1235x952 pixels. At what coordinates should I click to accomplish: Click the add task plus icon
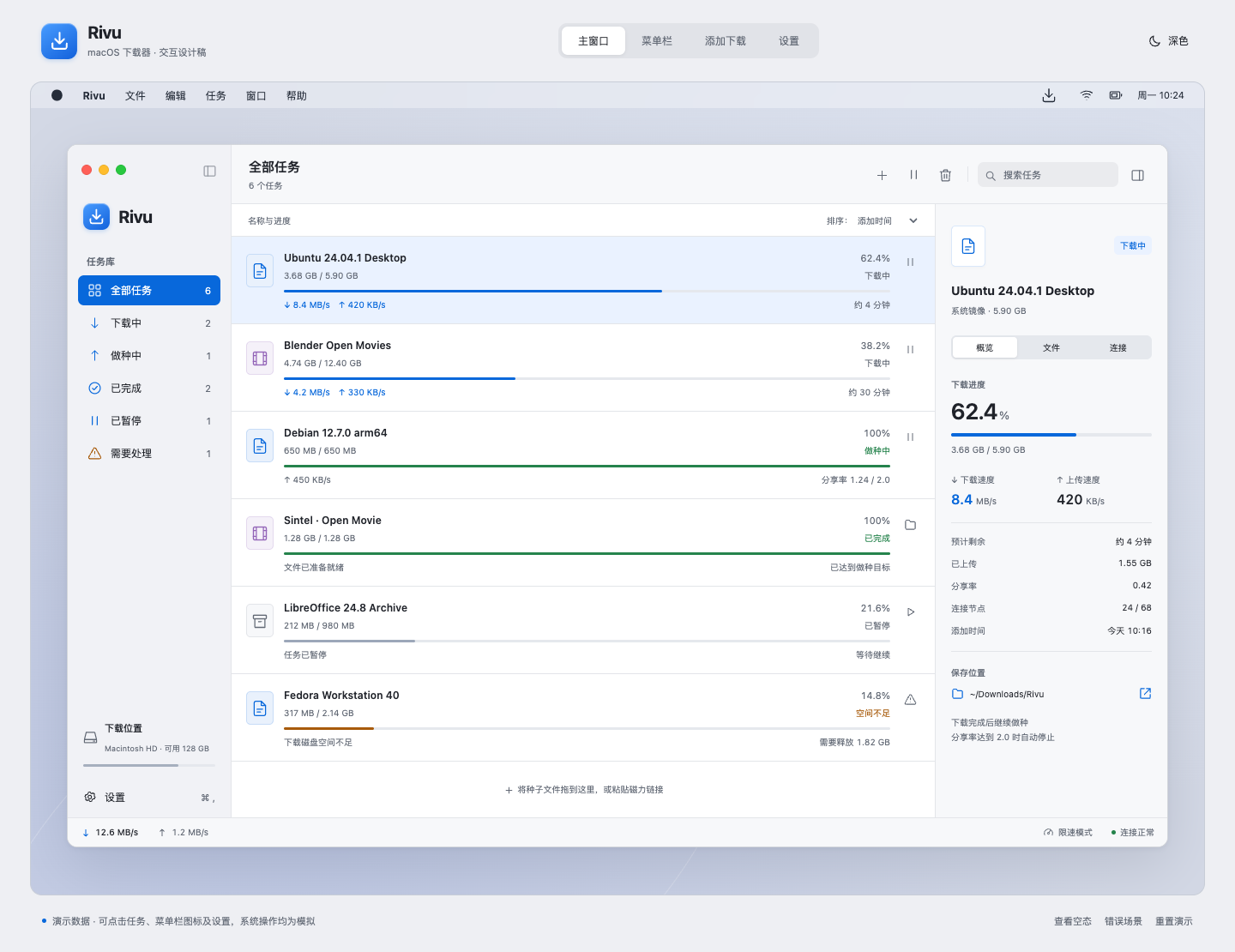coord(882,175)
